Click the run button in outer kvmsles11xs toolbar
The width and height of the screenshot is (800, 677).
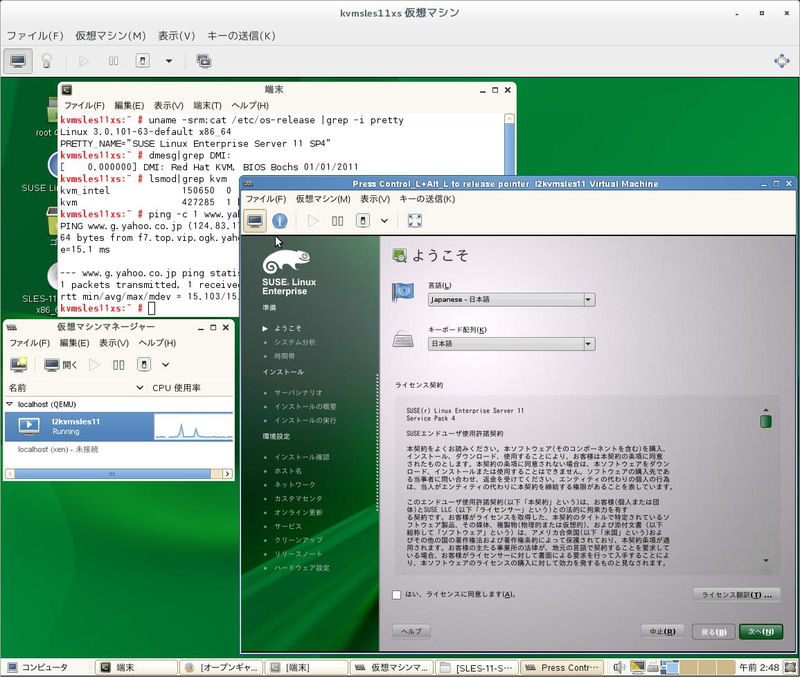(x=84, y=61)
